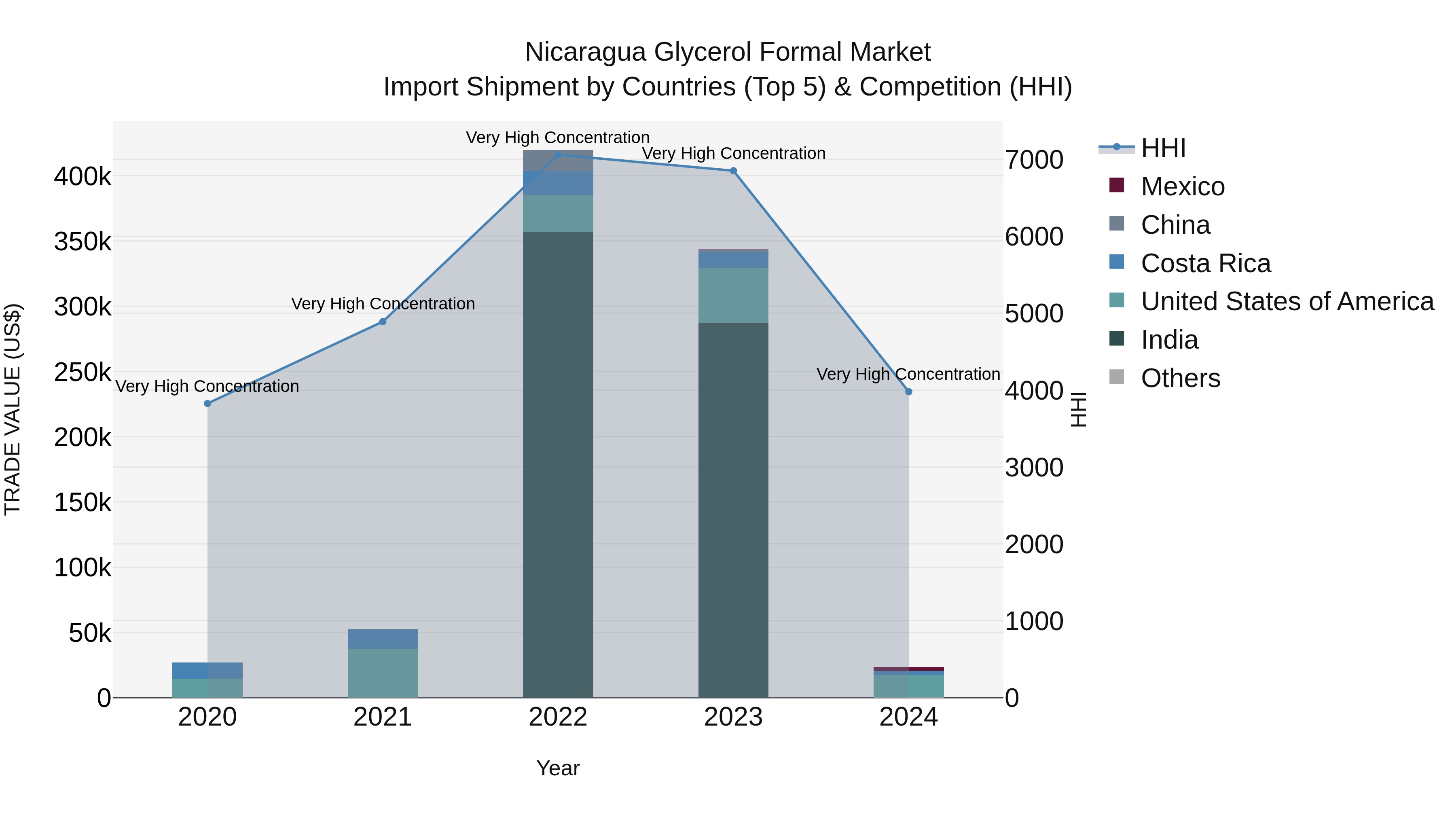Click the '1000' HHI axis tick label
The height and width of the screenshot is (819, 1456).
(1034, 621)
